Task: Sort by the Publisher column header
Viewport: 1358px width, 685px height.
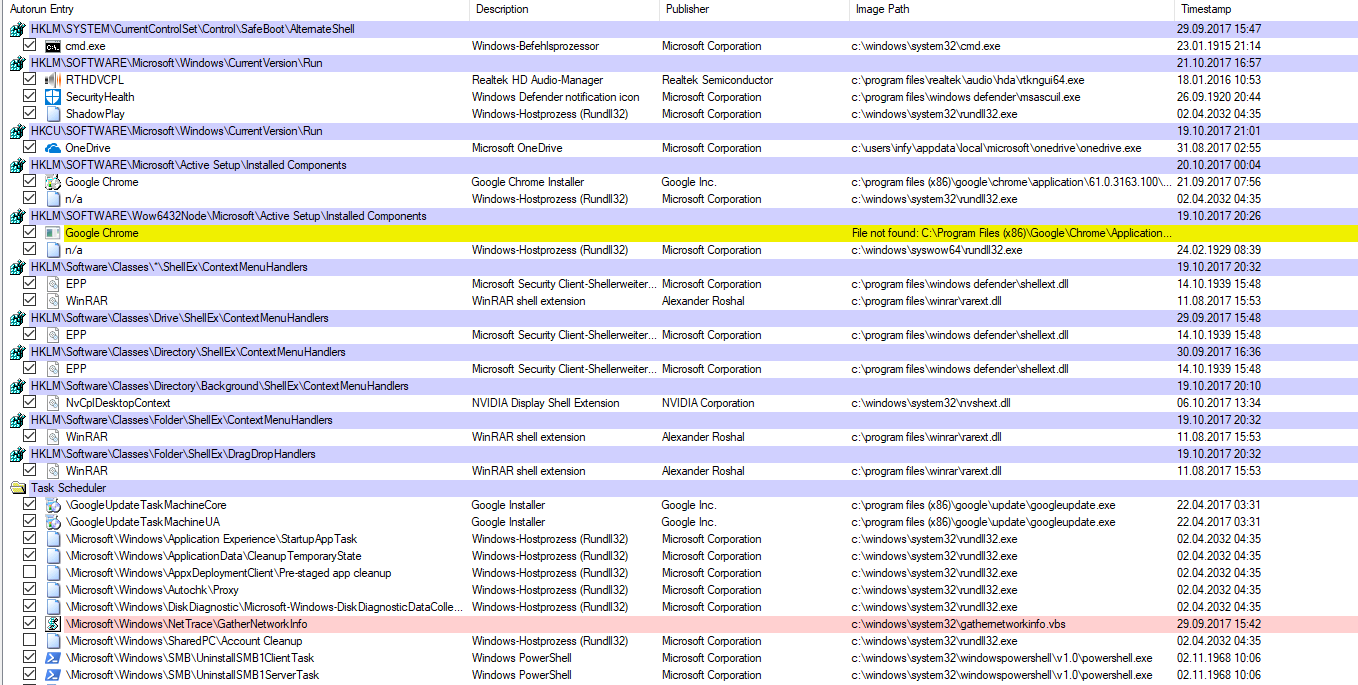Action: tap(755, 9)
